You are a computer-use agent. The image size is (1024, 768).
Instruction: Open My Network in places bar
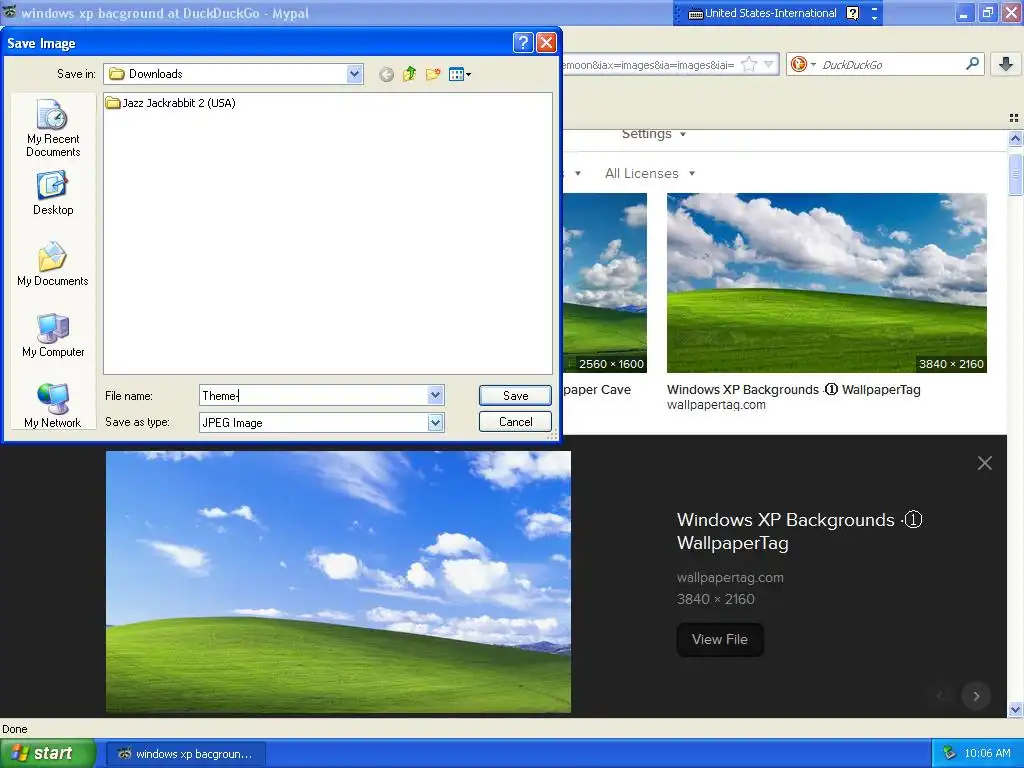pos(53,406)
